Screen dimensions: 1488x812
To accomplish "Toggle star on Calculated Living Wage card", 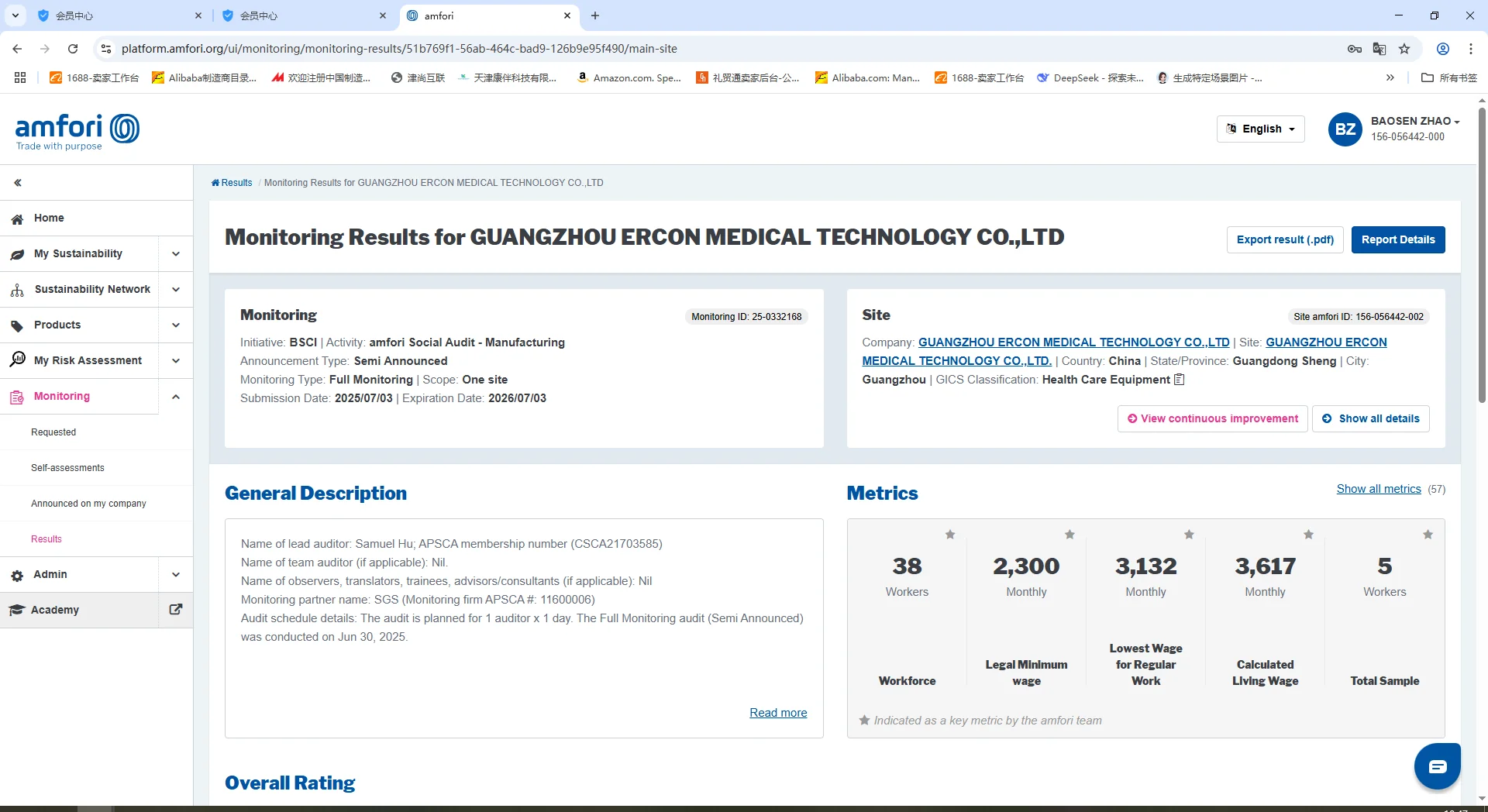I will [1308, 535].
